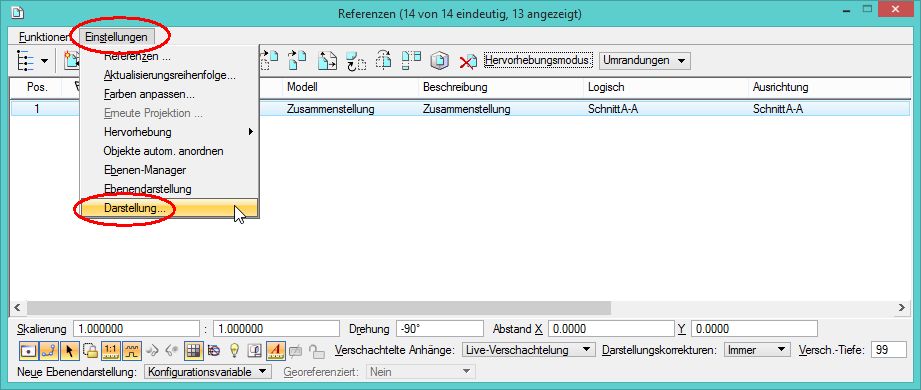Select the Scale Reference tool icon

pyautogui.click(x=327, y=60)
